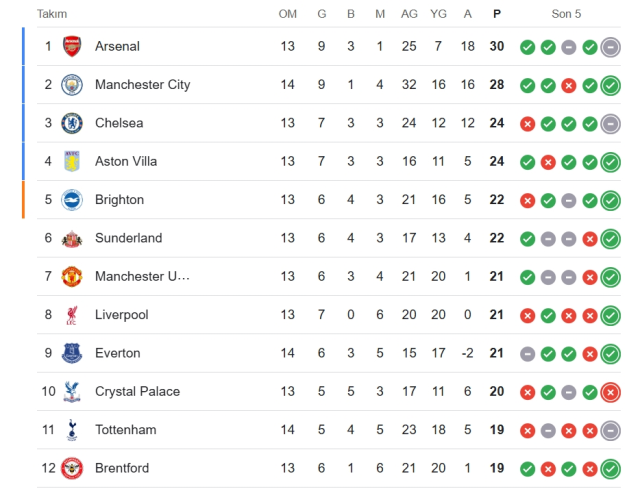The height and width of the screenshot is (491, 640).
Task: Click the Arsenal club crest icon
Action: [x=72, y=46]
